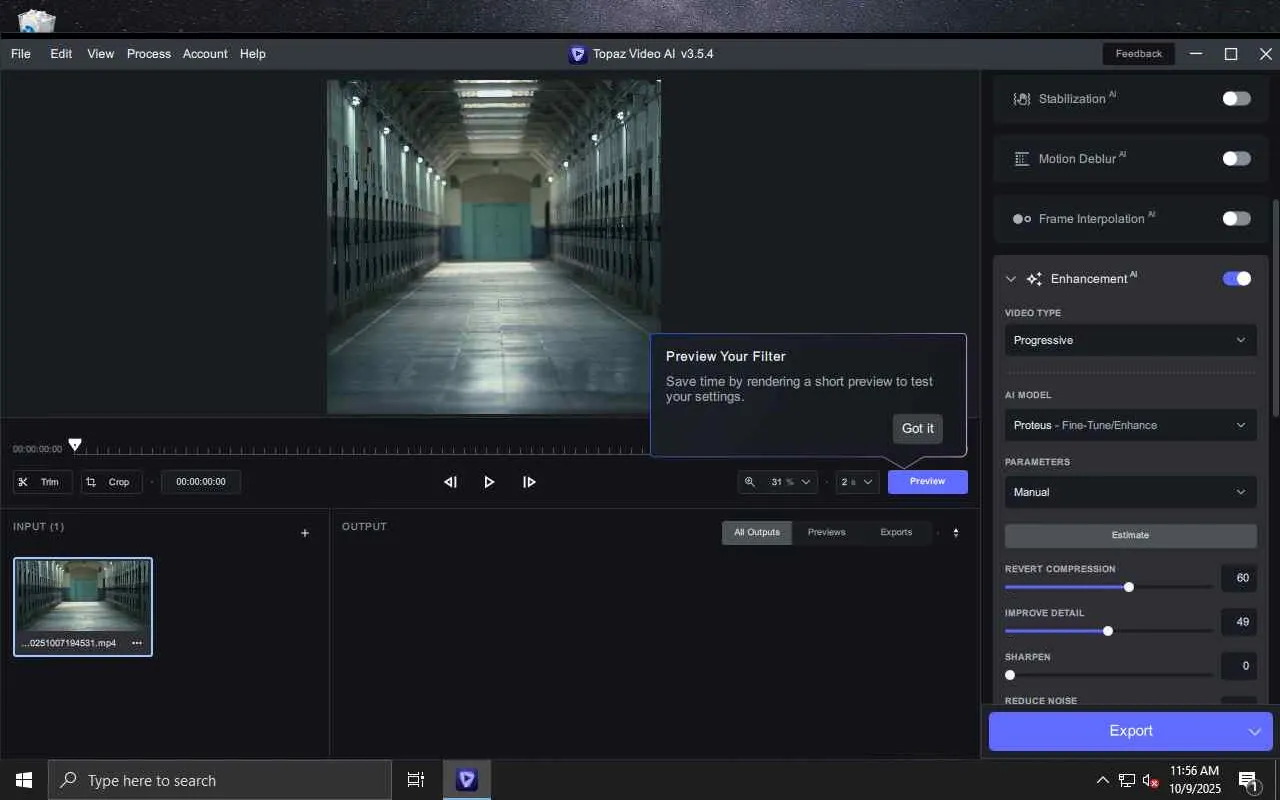Expand the Export options arrow
The image size is (1280, 800).
pos(1255,732)
